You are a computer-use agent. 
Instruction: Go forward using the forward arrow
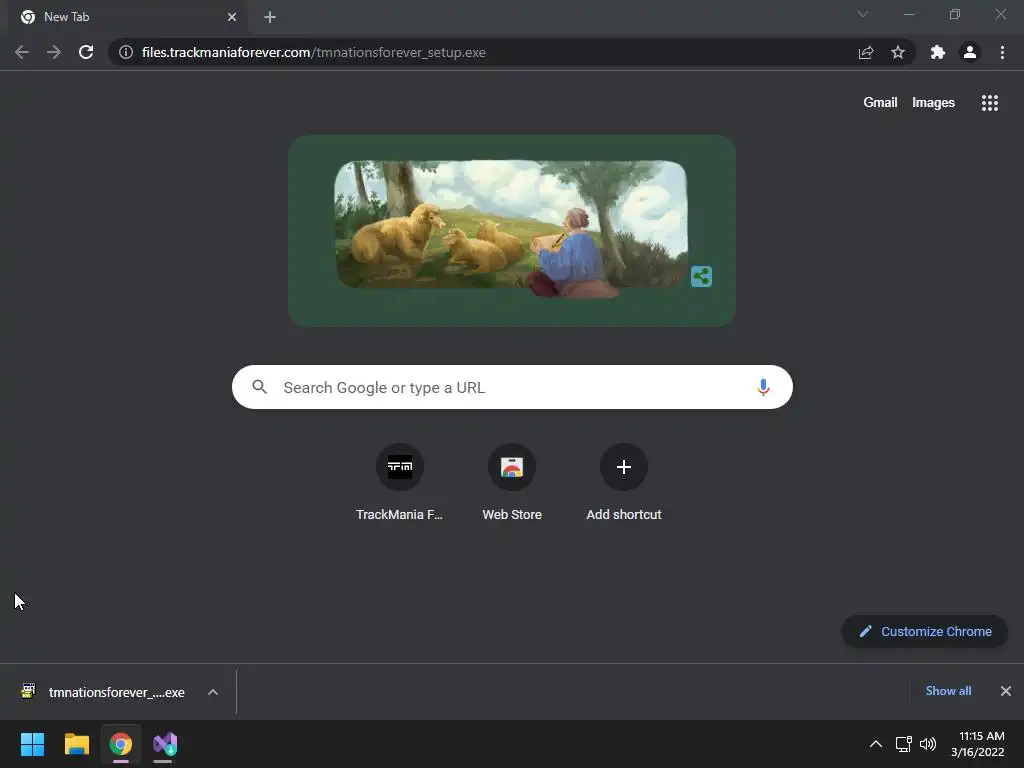[x=54, y=52]
